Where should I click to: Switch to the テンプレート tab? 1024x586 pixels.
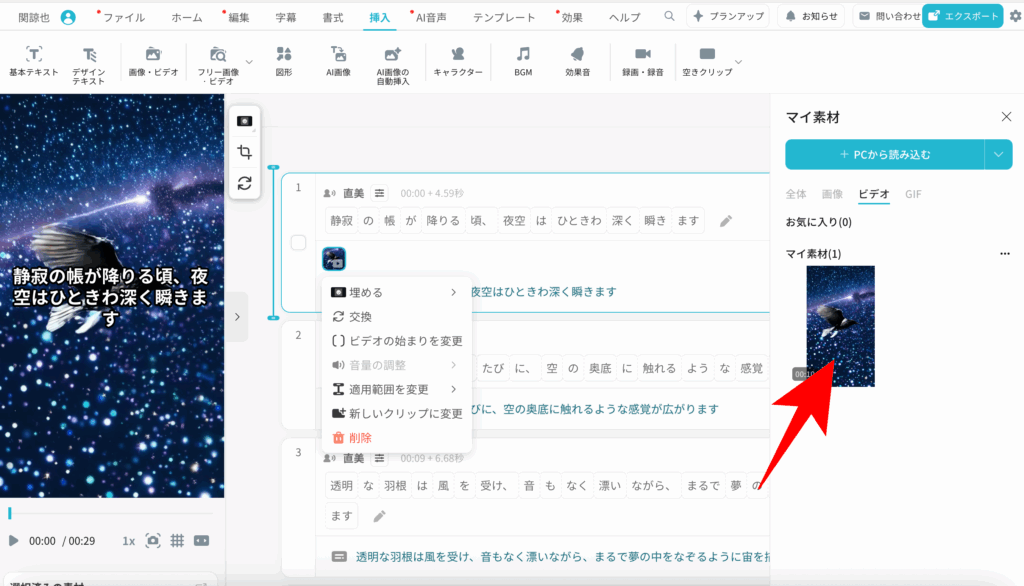point(504,18)
